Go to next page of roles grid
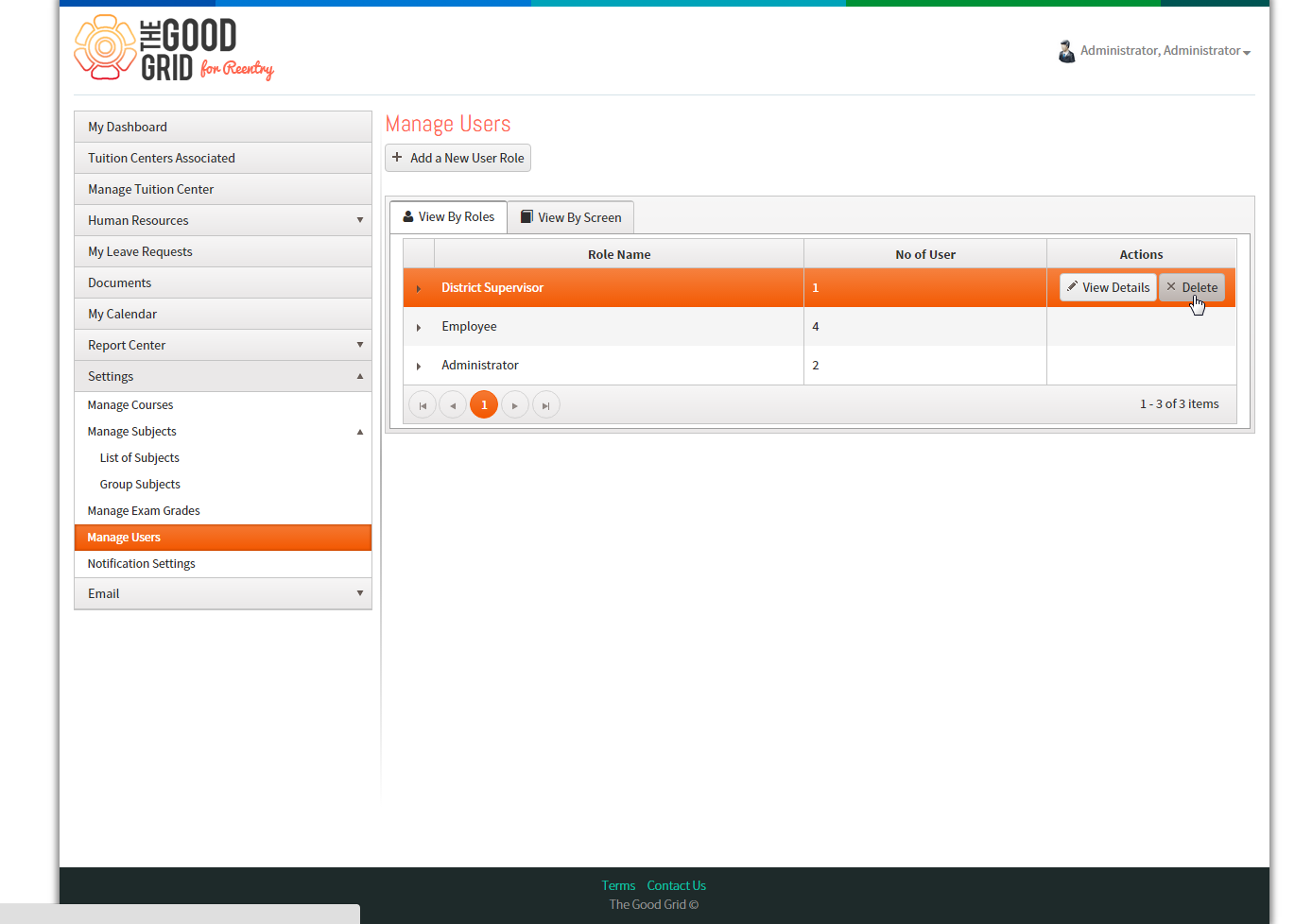This screenshot has width=1312, height=924. click(x=515, y=405)
